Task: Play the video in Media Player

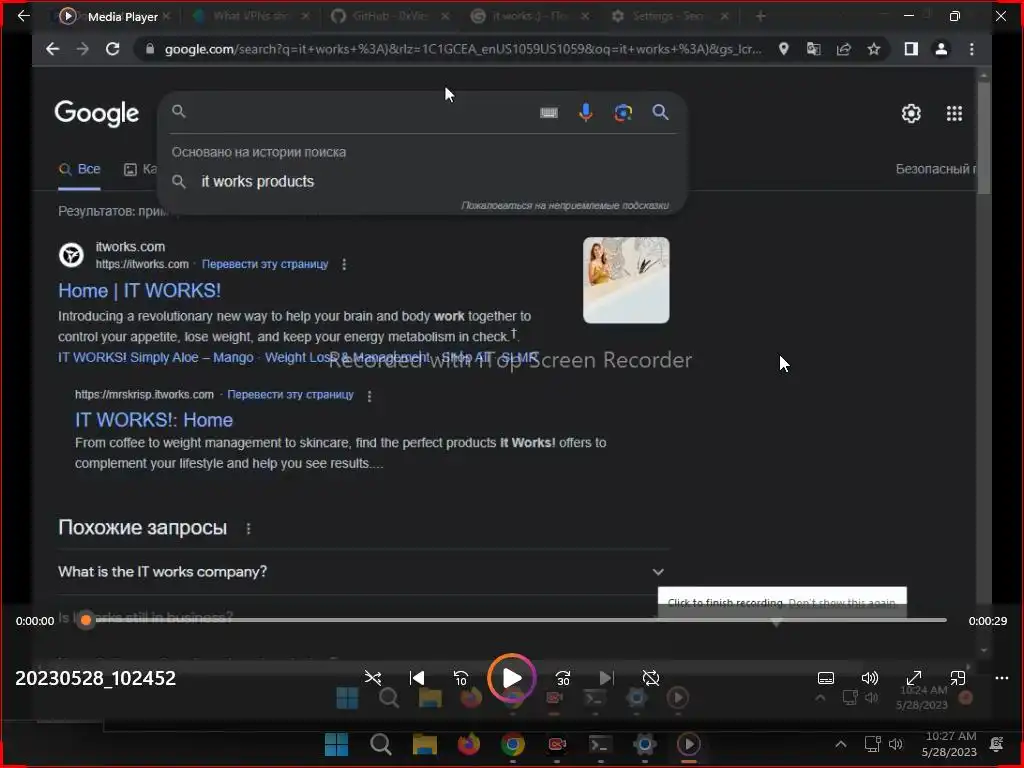Action: click(512, 678)
